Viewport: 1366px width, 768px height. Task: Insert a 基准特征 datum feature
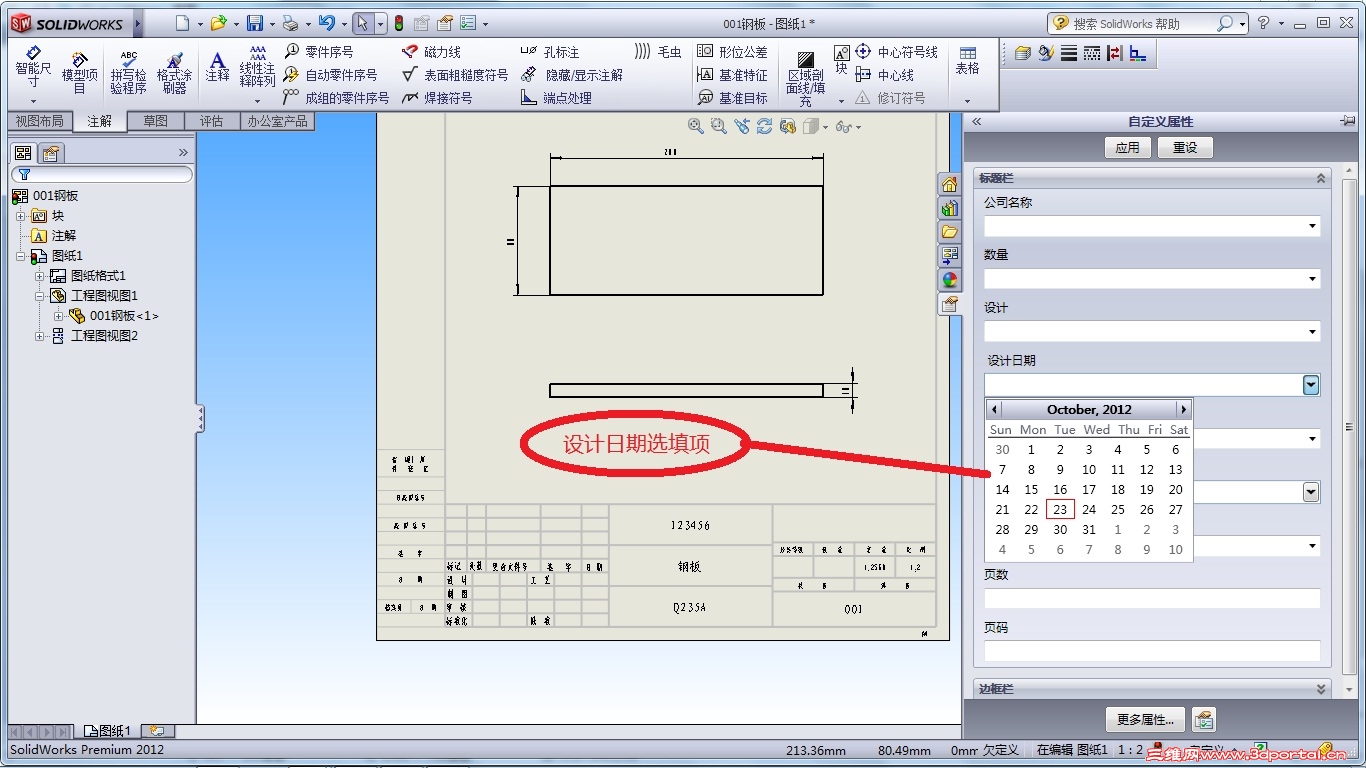[x=732, y=74]
